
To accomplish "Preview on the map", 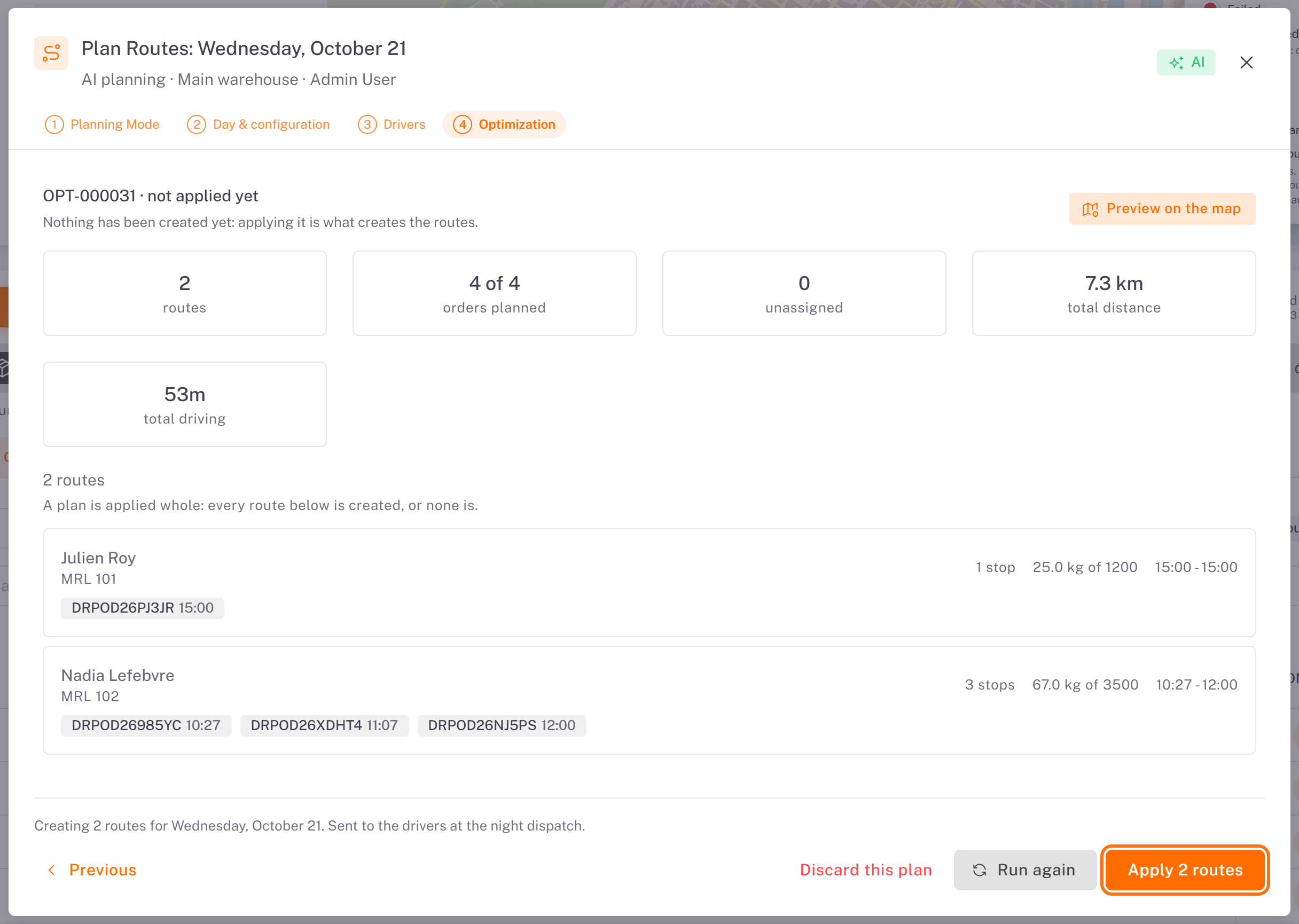I will [1162, 209].
